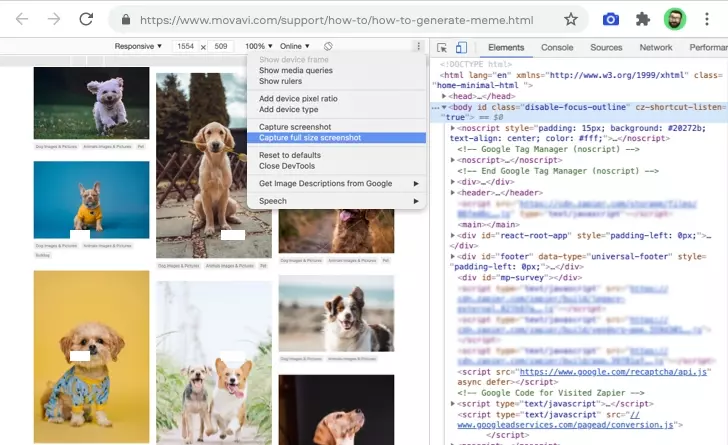Click the two running corgis photo
The width and height of the screenshot is (728, 445).
tap(214, 363)
